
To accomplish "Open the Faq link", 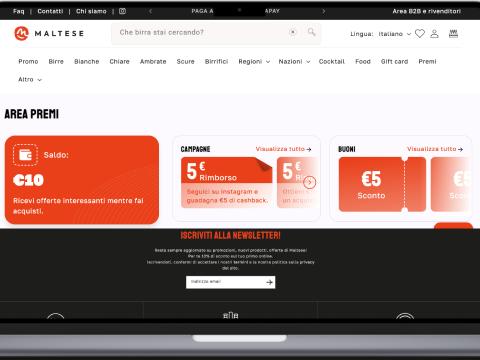I will point(19,11).
